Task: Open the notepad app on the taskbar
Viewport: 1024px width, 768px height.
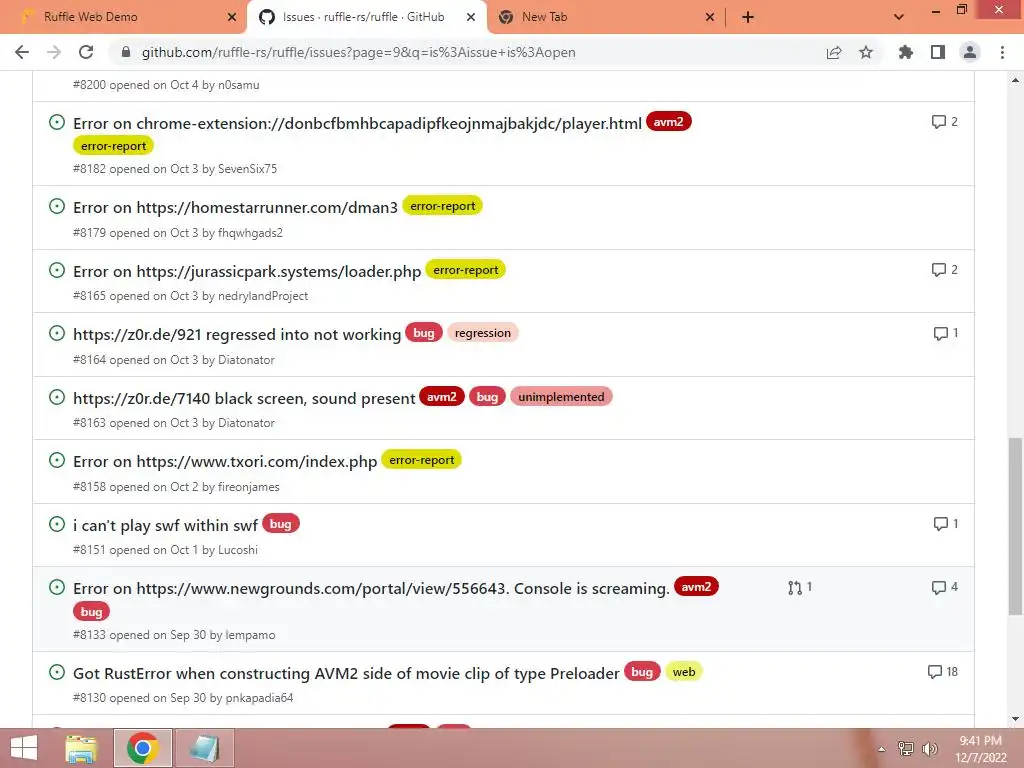Action: pyautogui.click(x=204, y=748)
